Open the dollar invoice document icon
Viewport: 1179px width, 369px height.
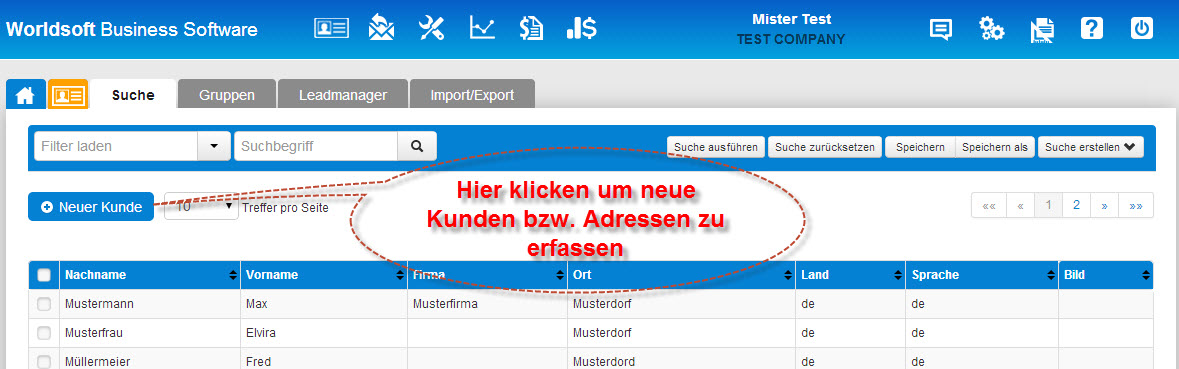532,29
